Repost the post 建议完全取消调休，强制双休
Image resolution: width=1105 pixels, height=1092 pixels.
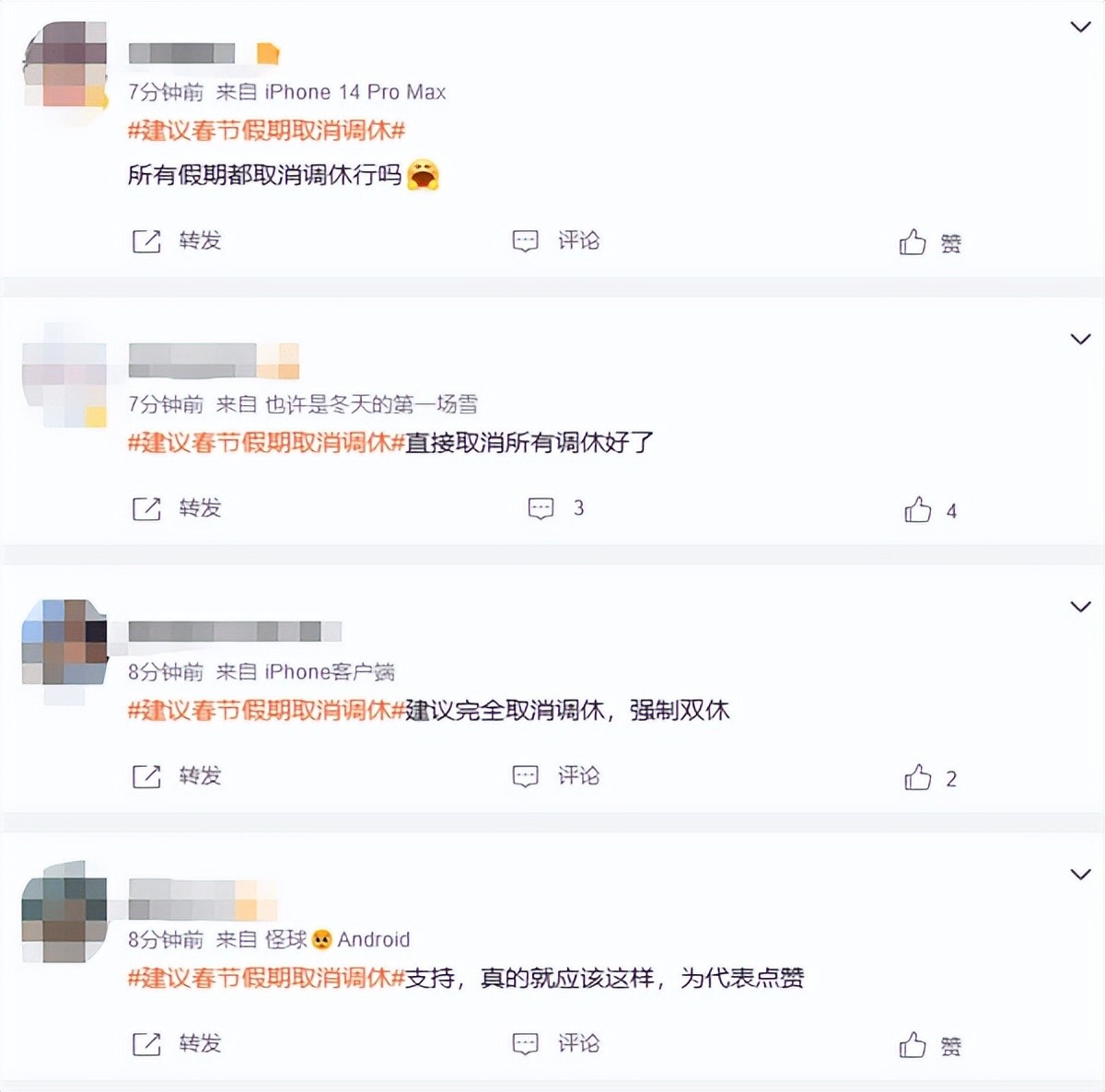pos(177,776)
